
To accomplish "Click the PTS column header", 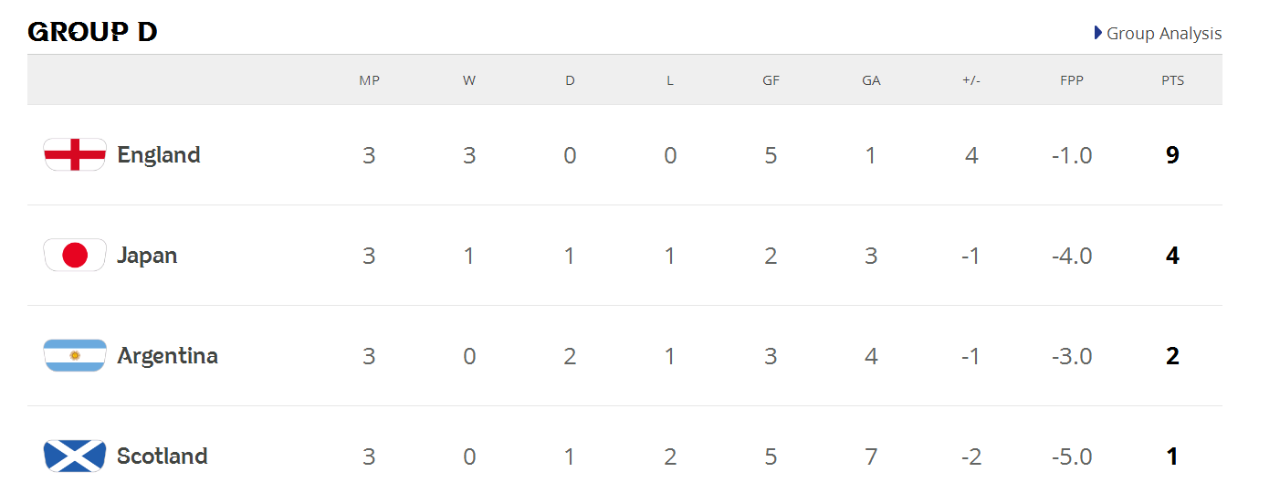I will point(1173,80).
